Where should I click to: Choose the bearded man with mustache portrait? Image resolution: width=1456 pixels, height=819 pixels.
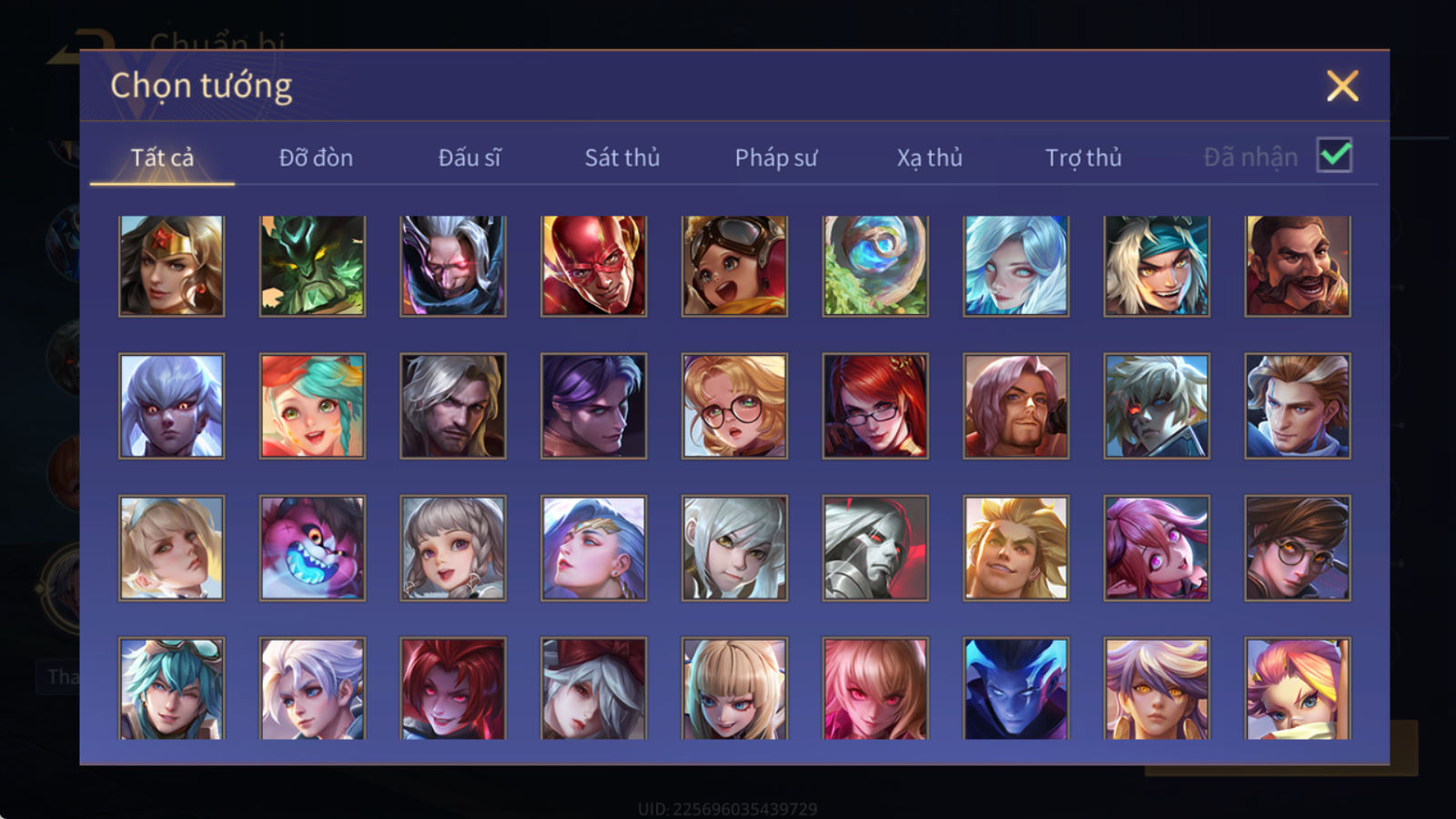point(1298,266)
